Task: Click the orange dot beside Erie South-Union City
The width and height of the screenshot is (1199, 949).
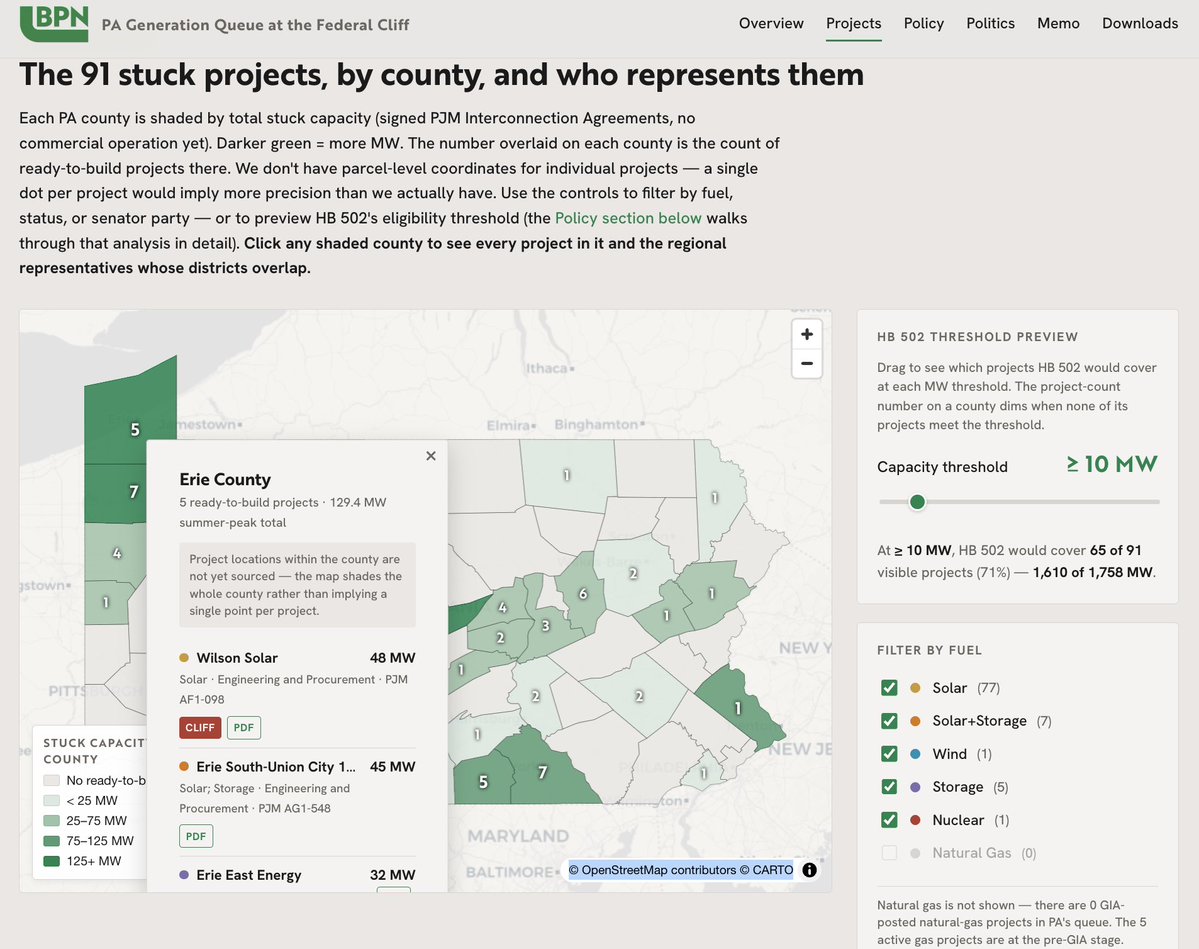Action: pos(184,766)
